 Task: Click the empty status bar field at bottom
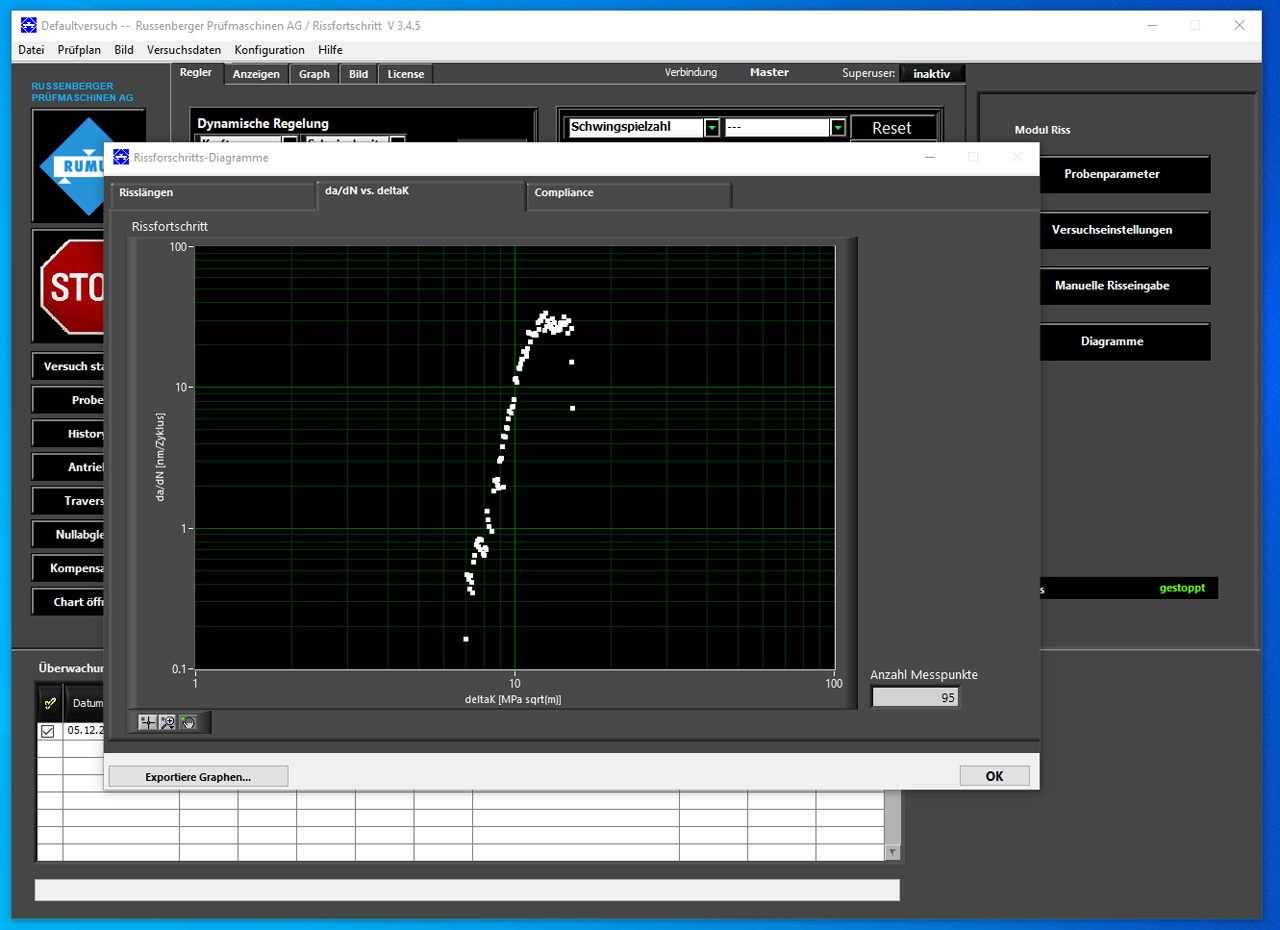click(x=467, y=890)
